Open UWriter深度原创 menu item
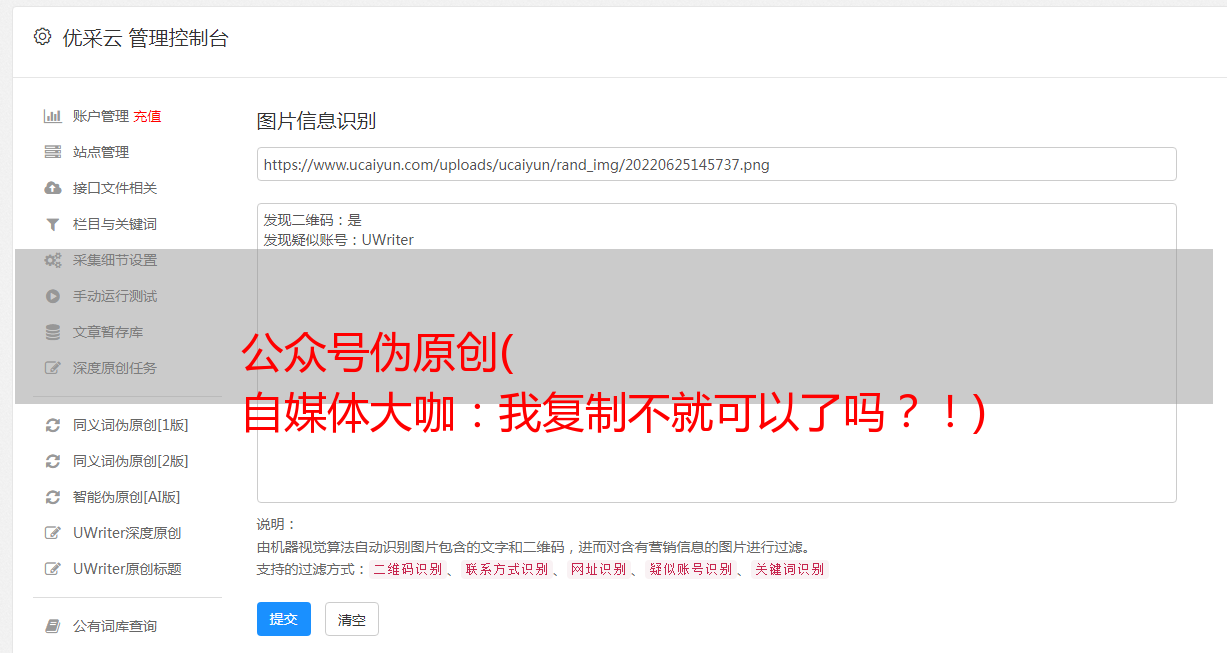The height and width of the screenshot is (653, 1227). [x=127, y=533]
